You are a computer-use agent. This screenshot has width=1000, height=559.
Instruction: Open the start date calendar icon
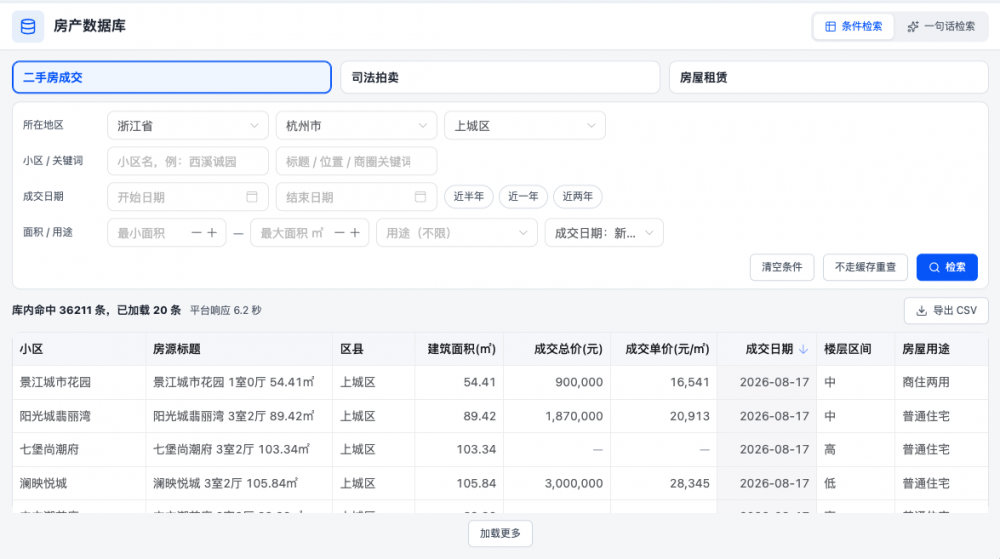252,197
